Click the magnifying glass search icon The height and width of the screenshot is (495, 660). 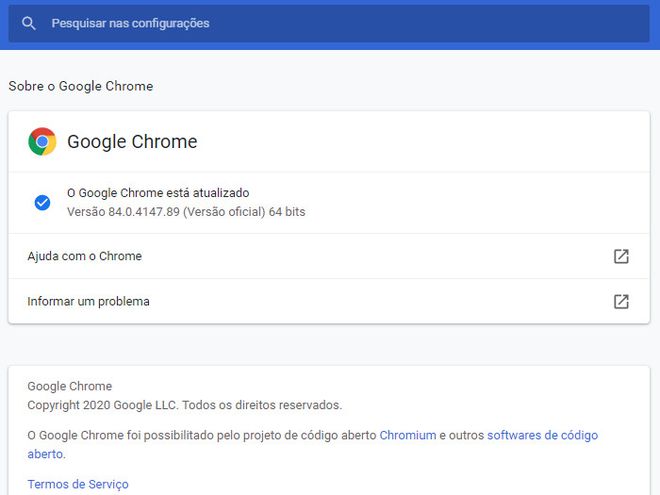pyautogui.click(x=29, y=24)
